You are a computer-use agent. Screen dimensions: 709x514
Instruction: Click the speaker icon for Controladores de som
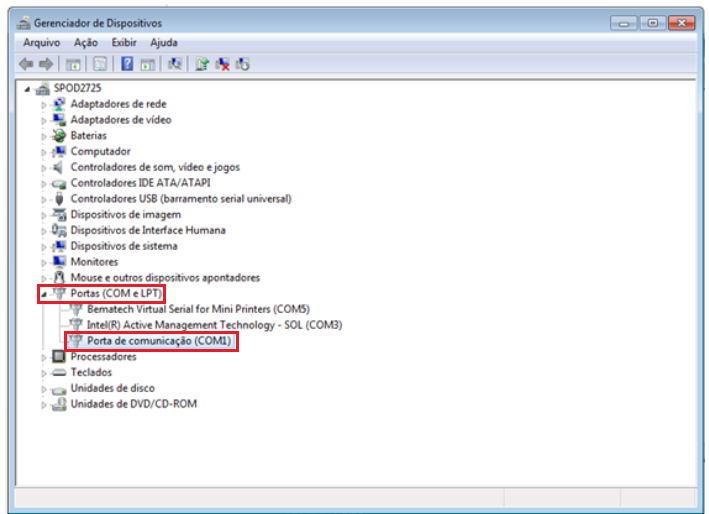click(58, 168)
